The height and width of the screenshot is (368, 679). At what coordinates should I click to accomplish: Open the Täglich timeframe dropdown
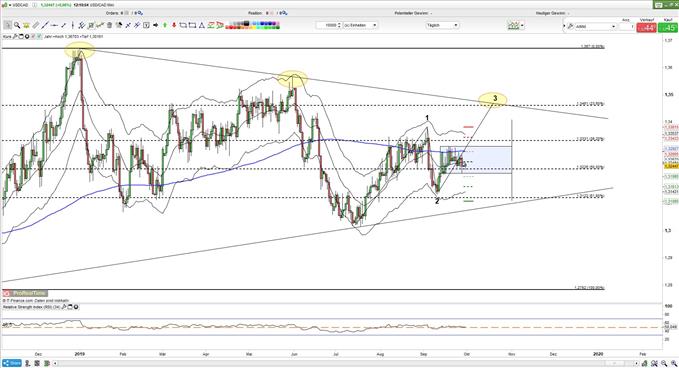click(x=442, y=25)
